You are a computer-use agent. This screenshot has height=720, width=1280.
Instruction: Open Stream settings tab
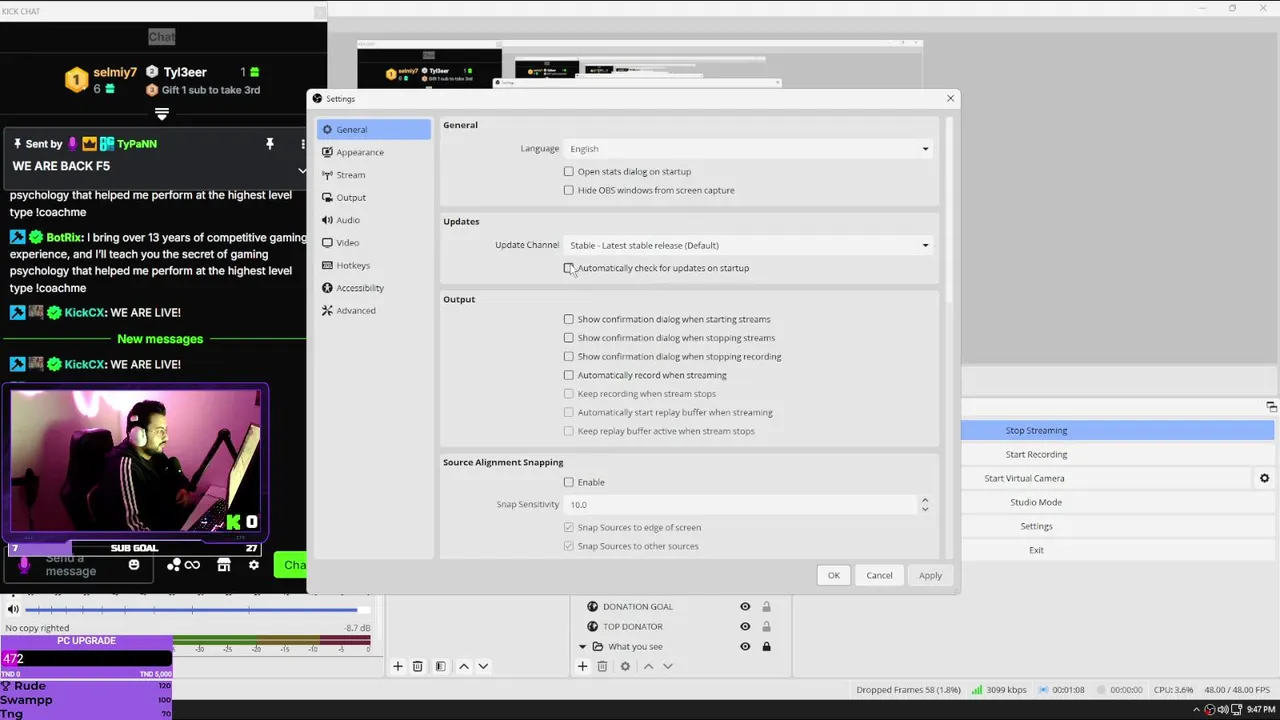374,175
